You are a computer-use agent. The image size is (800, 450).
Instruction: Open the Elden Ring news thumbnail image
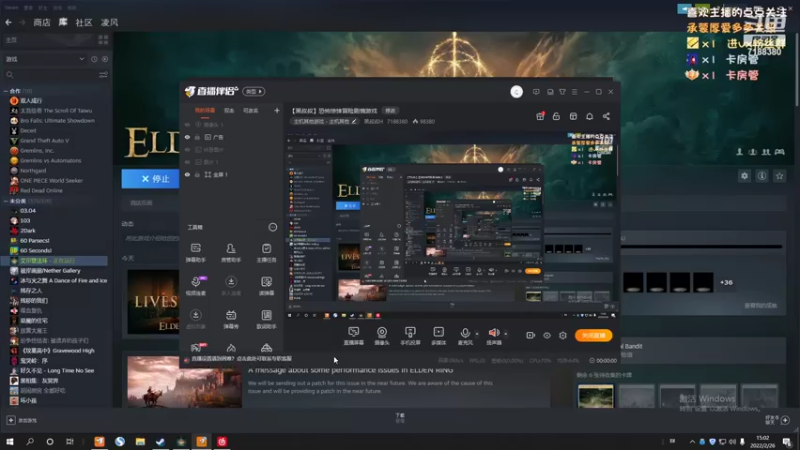point(184,381)
